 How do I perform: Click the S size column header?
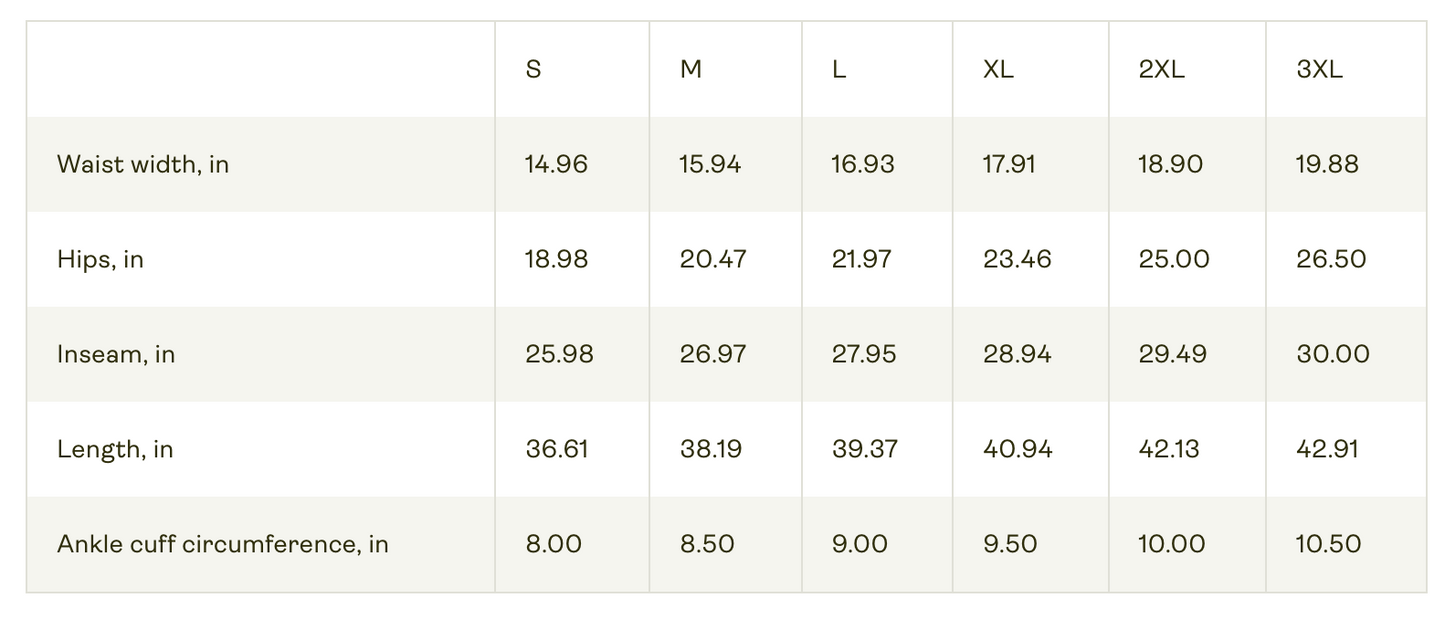[x=533, y=69]
